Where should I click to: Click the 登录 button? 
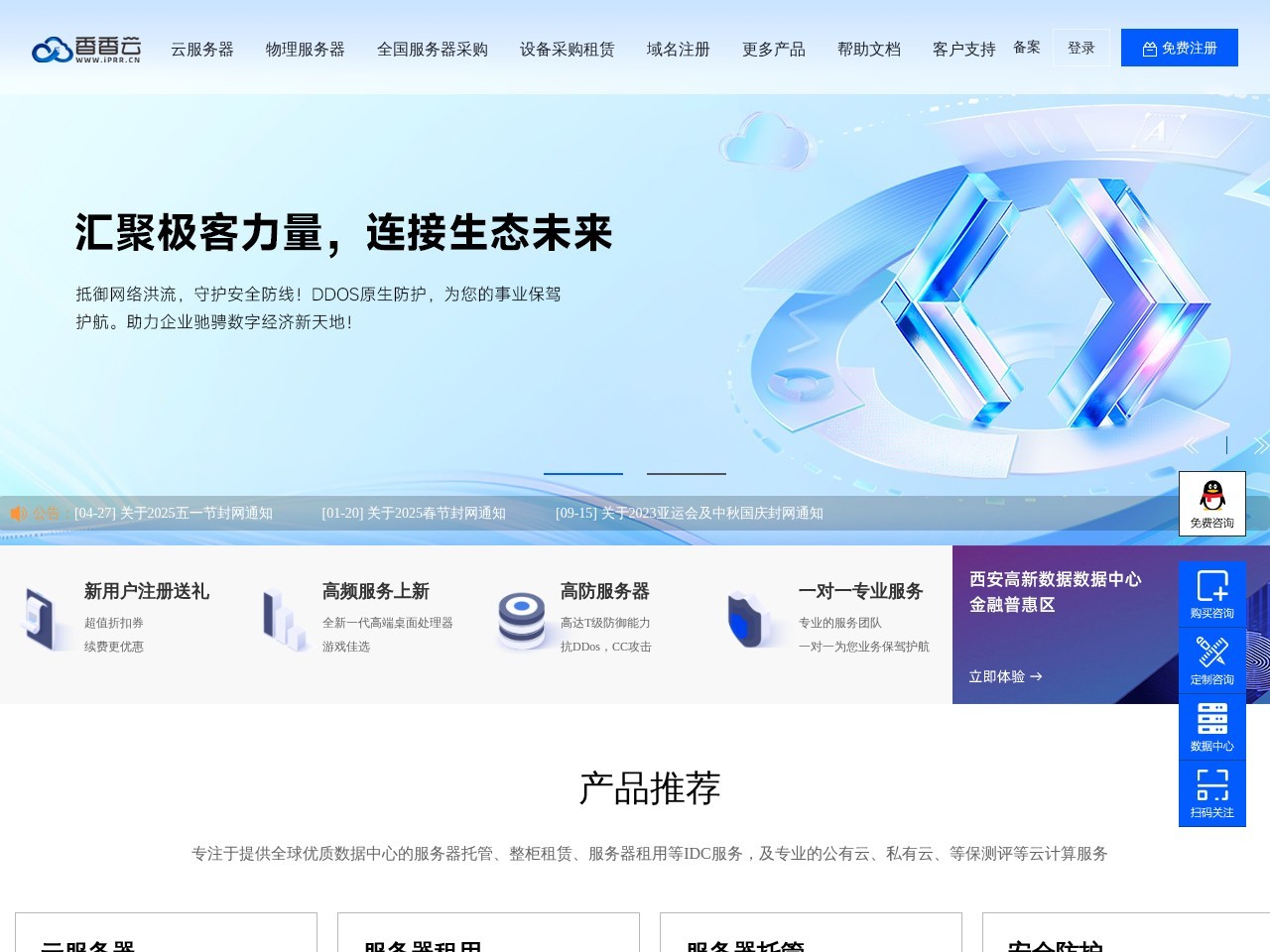tap(1081, 48)
